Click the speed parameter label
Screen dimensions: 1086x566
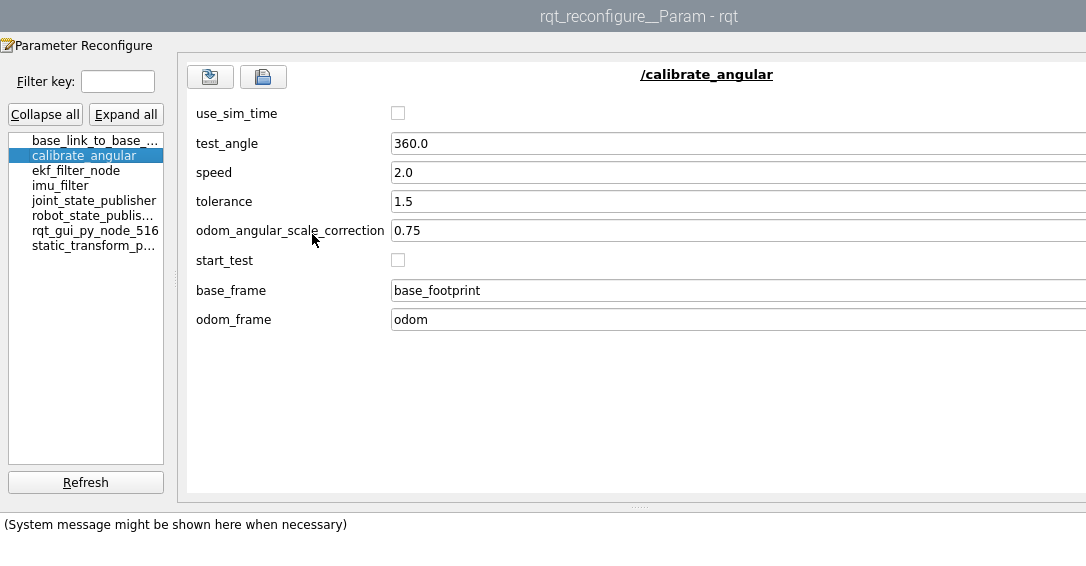point(213,173)
